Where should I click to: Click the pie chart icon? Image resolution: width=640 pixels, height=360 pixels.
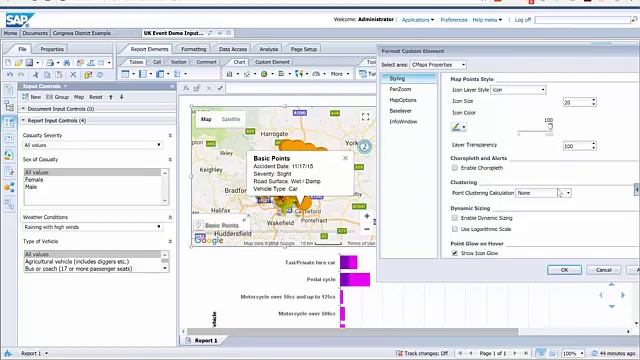pyautogui.click(x=264, y=74)
